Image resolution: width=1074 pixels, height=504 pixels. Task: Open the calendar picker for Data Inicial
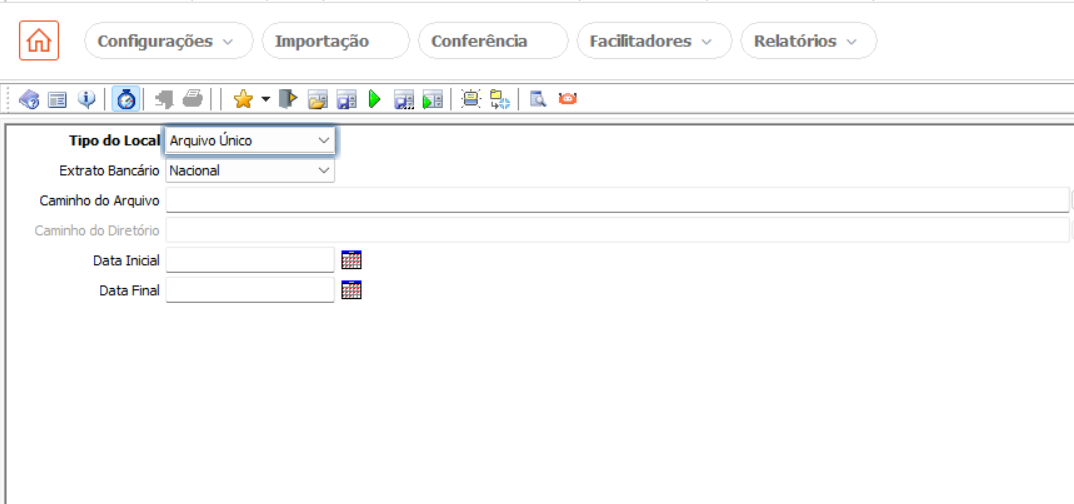351,260
